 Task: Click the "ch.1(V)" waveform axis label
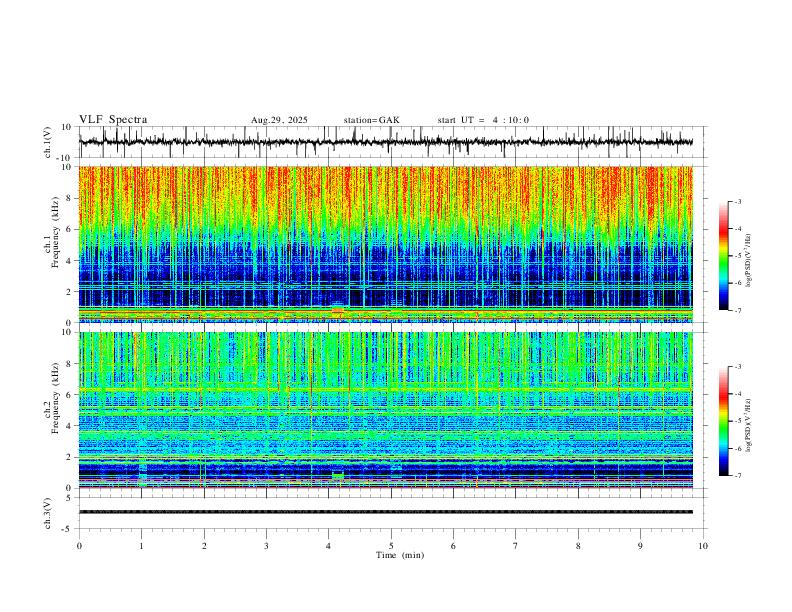click(x=48, y=142)
